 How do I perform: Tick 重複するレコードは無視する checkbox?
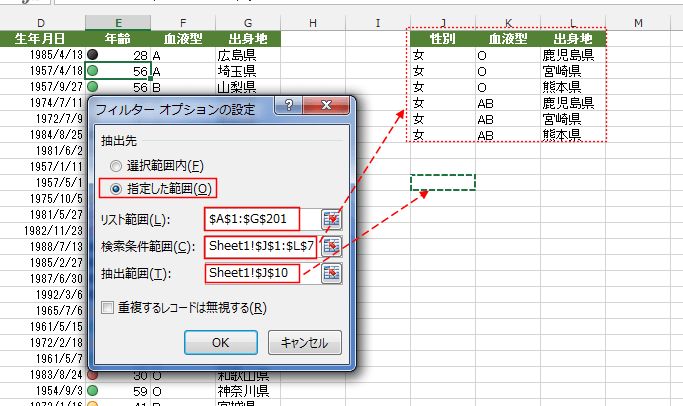pos(107,308)
